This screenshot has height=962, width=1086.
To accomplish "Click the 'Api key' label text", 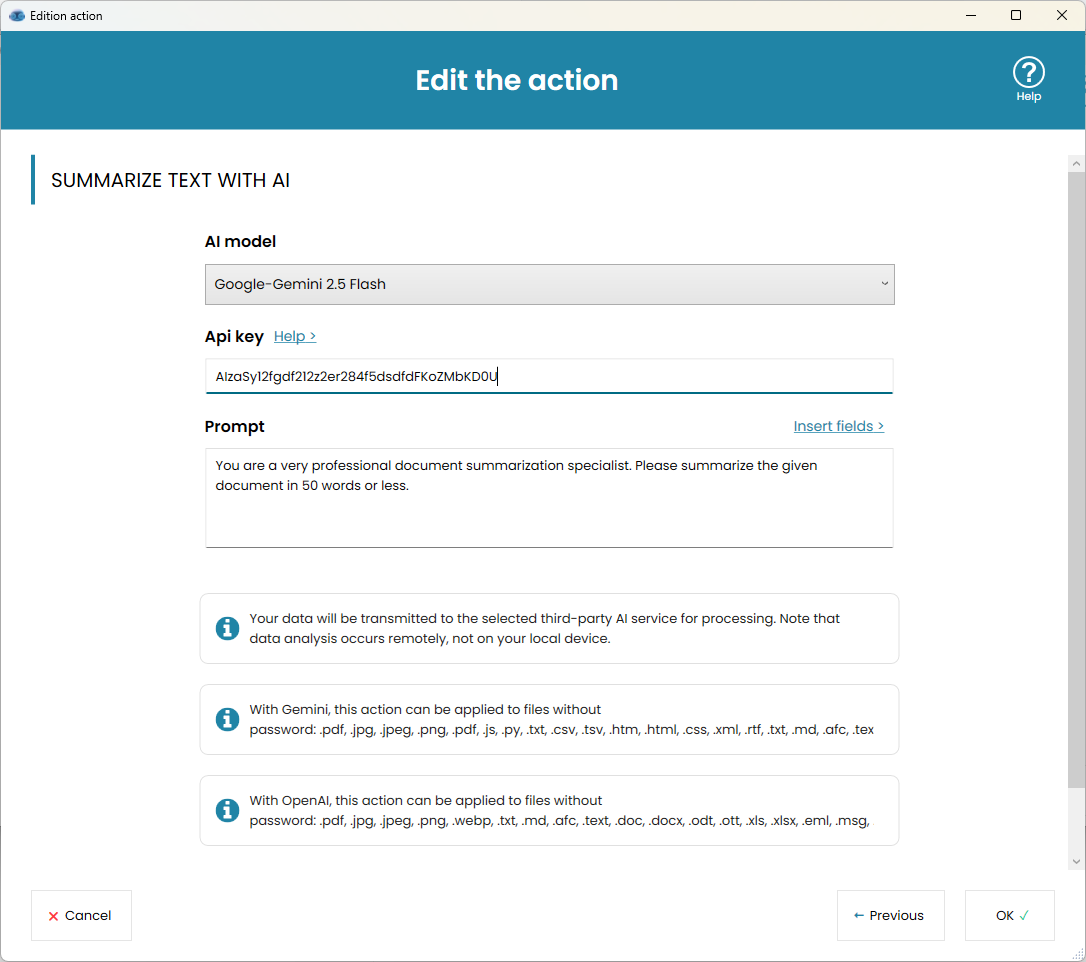I will coord(234,337).
